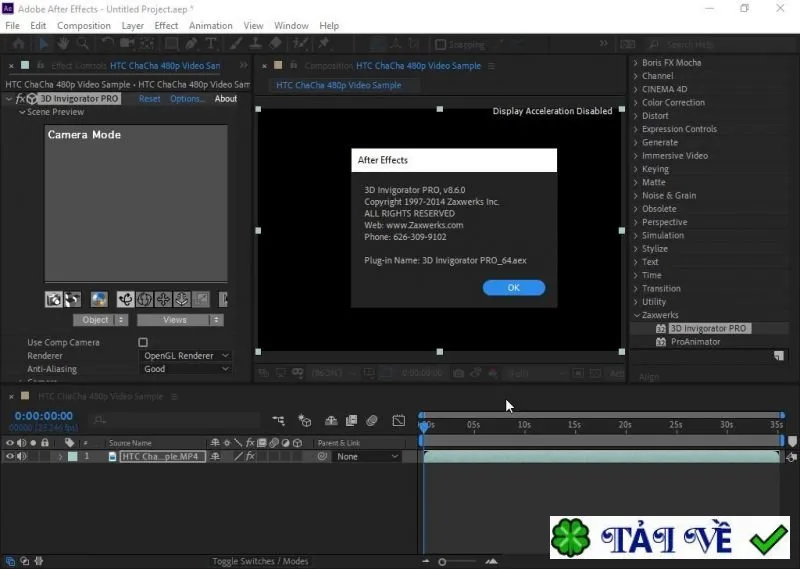Open the Anti-Aliasing dropdown set to Good
Screen dimensions: 800x569
[x=186, y=369]
